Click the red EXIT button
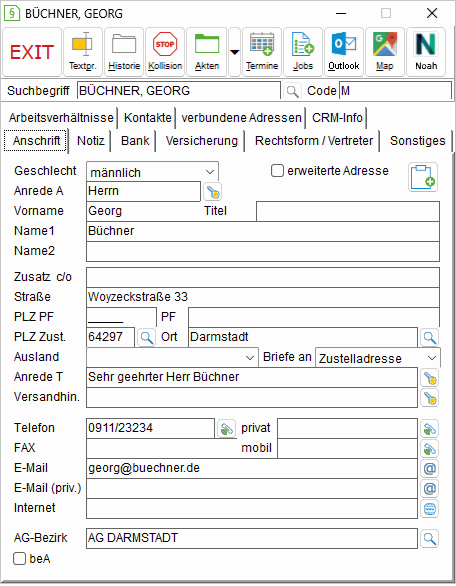 pos(32,52)
